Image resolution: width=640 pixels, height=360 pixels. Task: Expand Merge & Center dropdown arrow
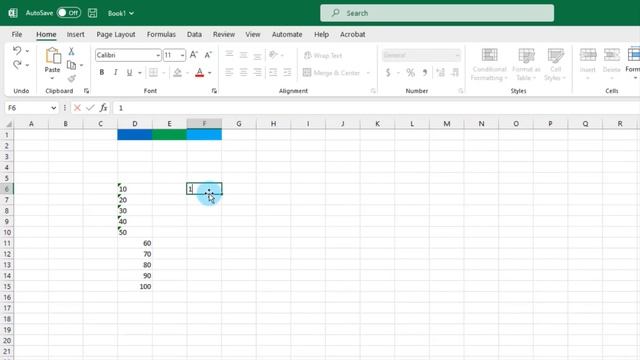(x=368, y=73)
